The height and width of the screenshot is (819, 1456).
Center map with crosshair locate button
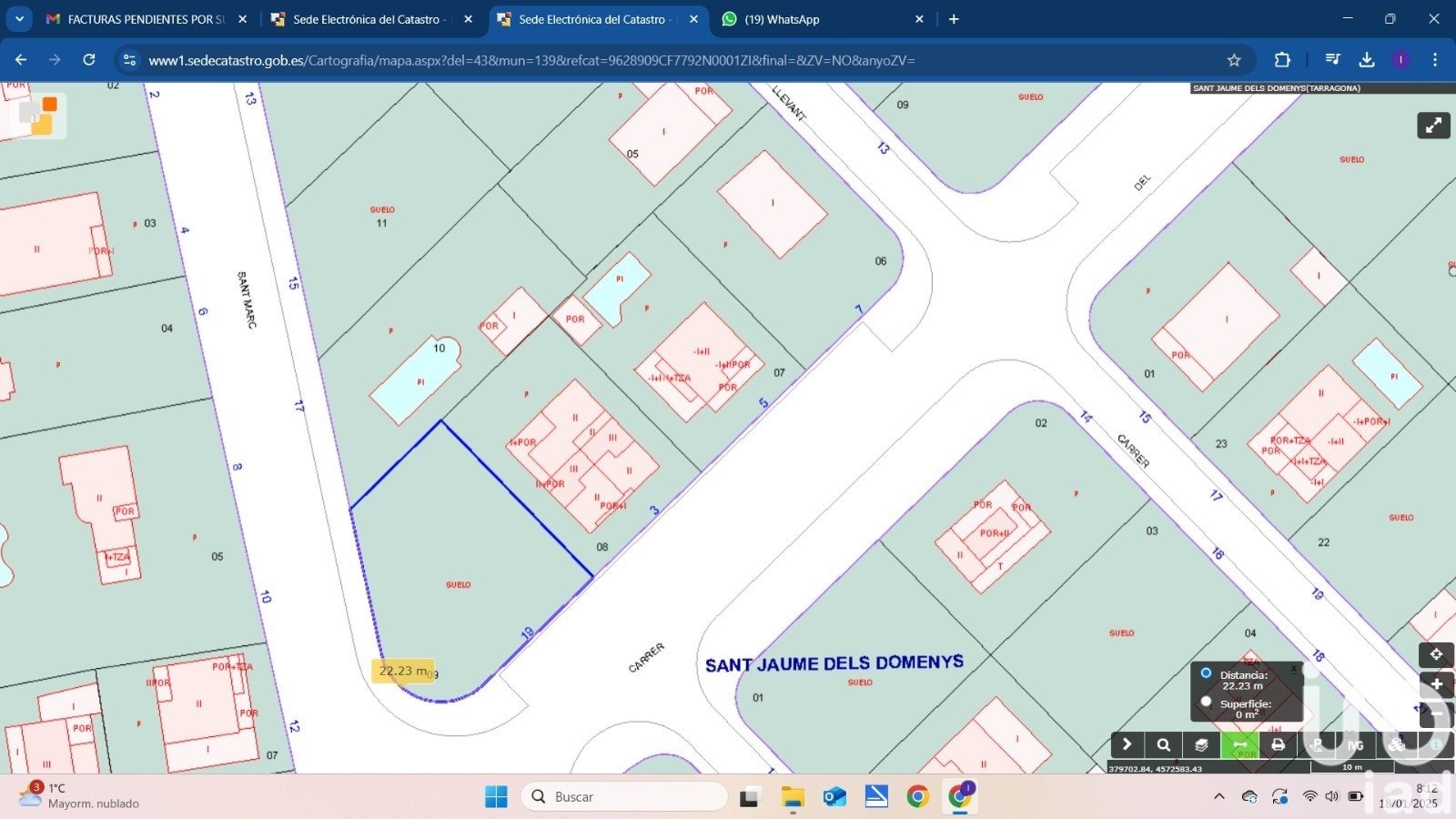coord(1437,654)
